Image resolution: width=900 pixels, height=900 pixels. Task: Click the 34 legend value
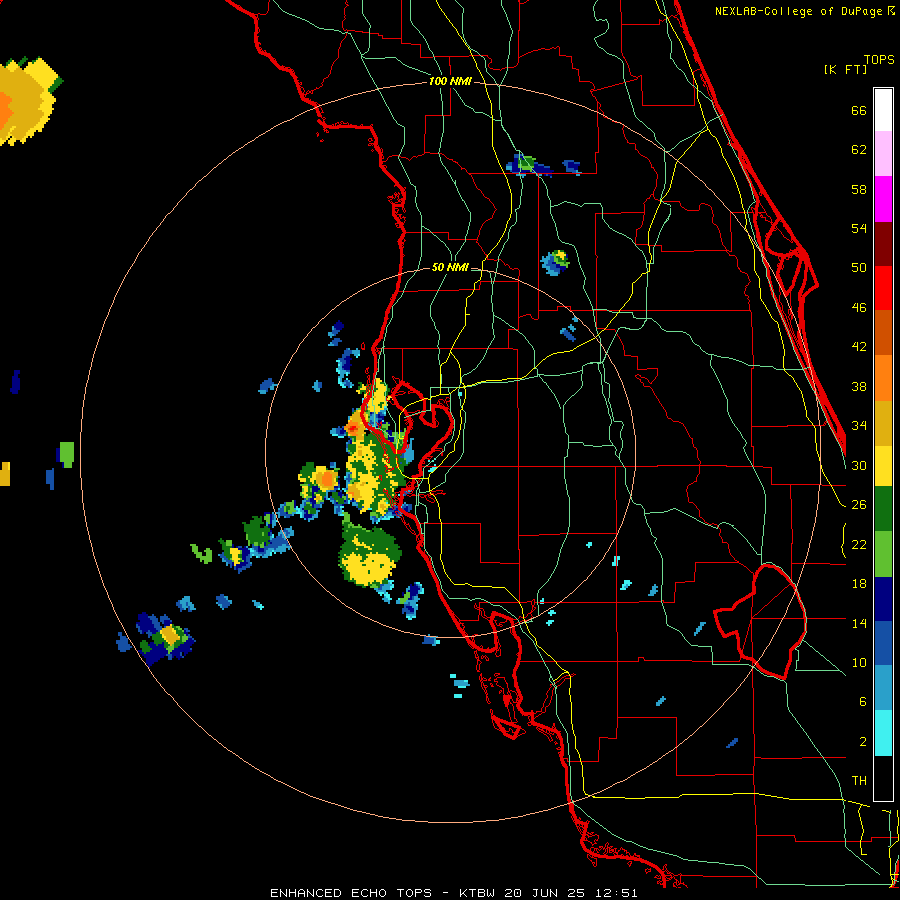click(x=859, y=426)
